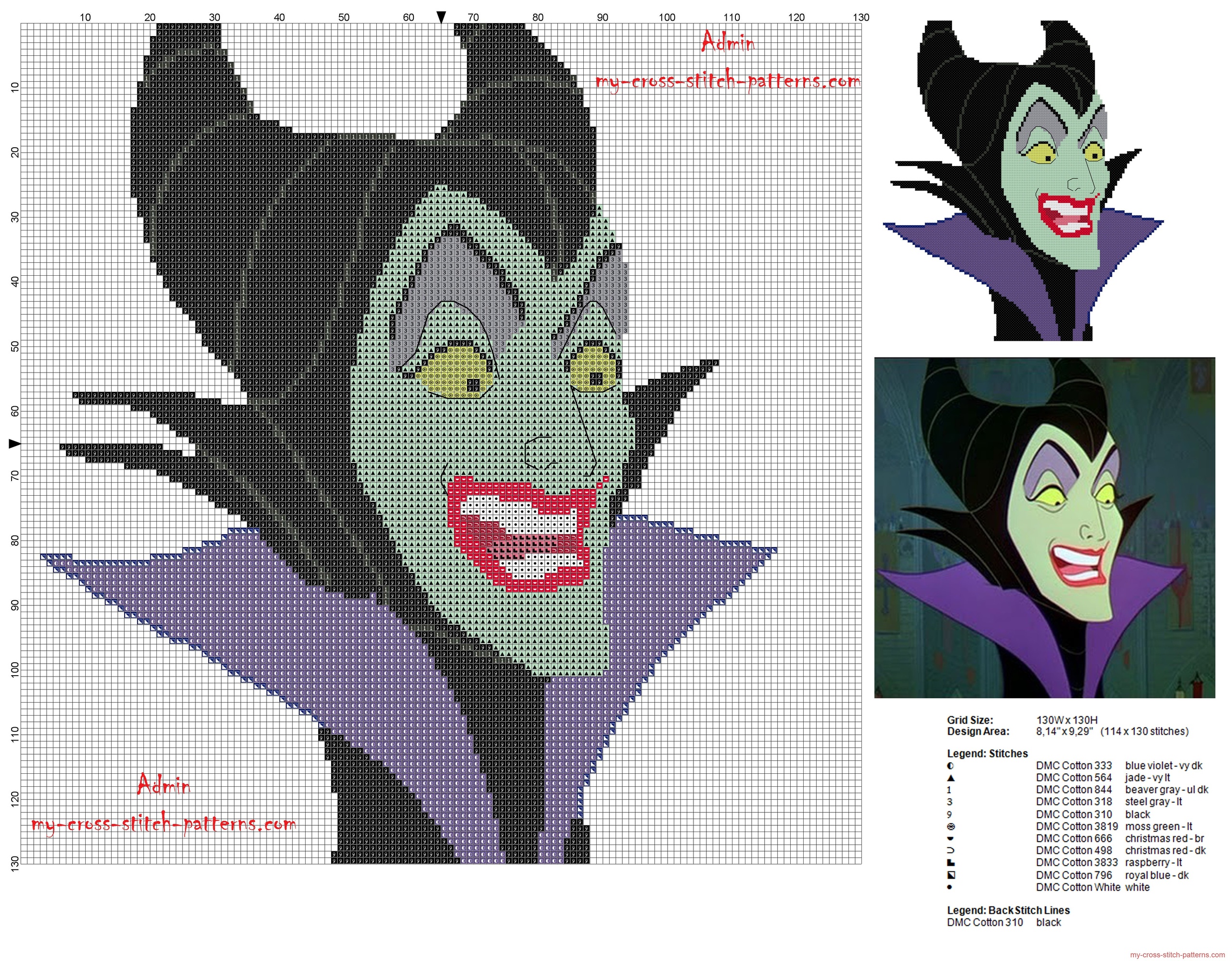
Task: Click the 'Design Area:' label
Action: (978, 731)
